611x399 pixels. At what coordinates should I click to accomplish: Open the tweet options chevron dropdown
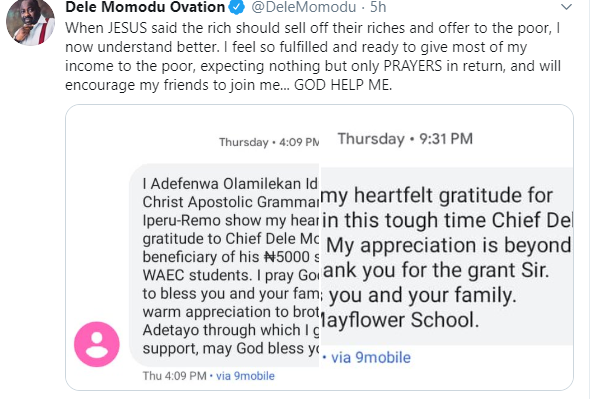coord(566,7)
